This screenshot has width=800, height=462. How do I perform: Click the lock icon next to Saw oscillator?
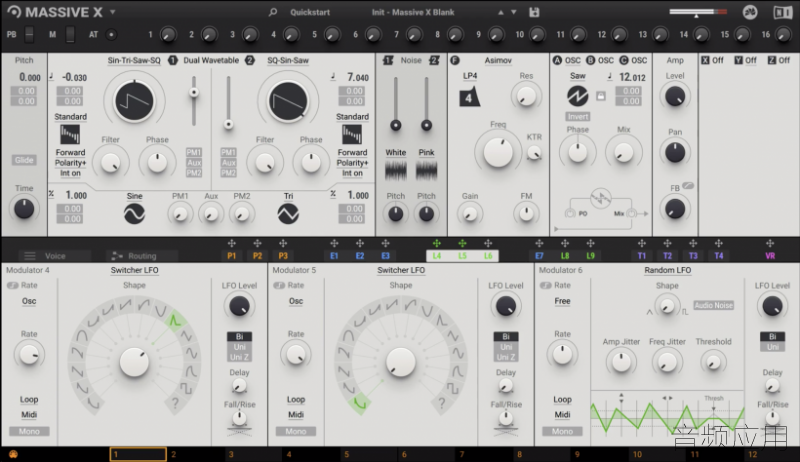(601, 96)
